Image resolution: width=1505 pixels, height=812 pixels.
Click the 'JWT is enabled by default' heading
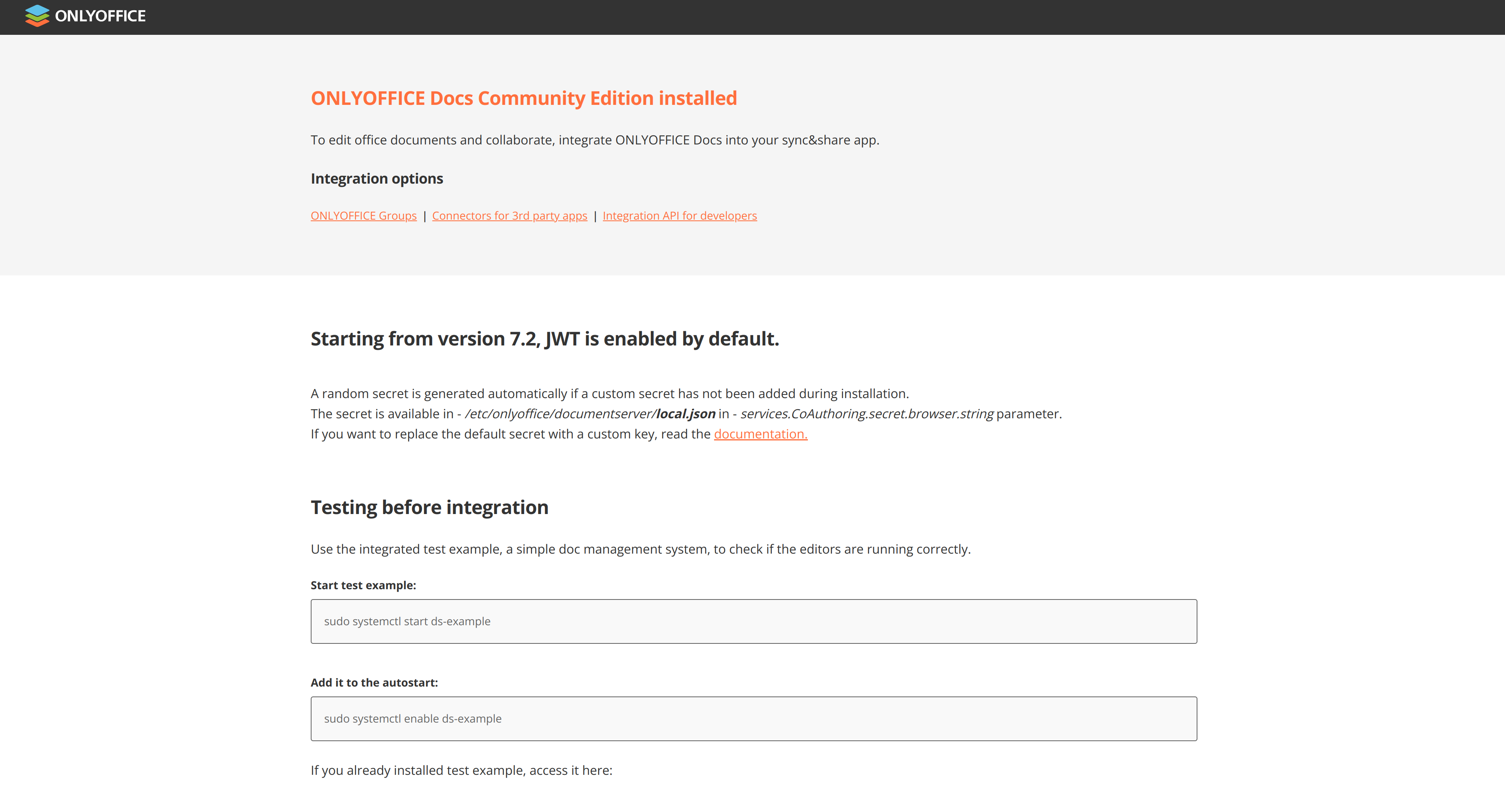click(x=545, y=339)
